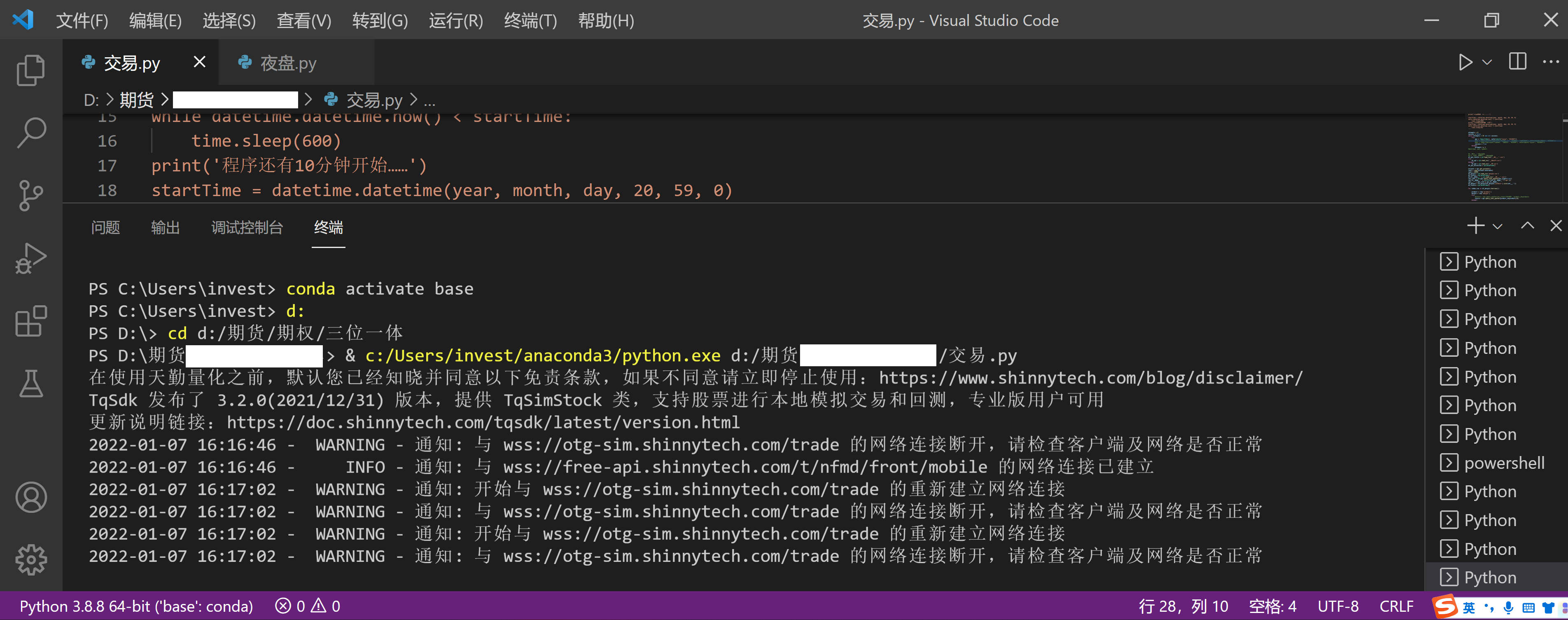Open errors and warnings count in status bar
Image resolution: width=1568 pixels, height=620 pixels.
308,606
